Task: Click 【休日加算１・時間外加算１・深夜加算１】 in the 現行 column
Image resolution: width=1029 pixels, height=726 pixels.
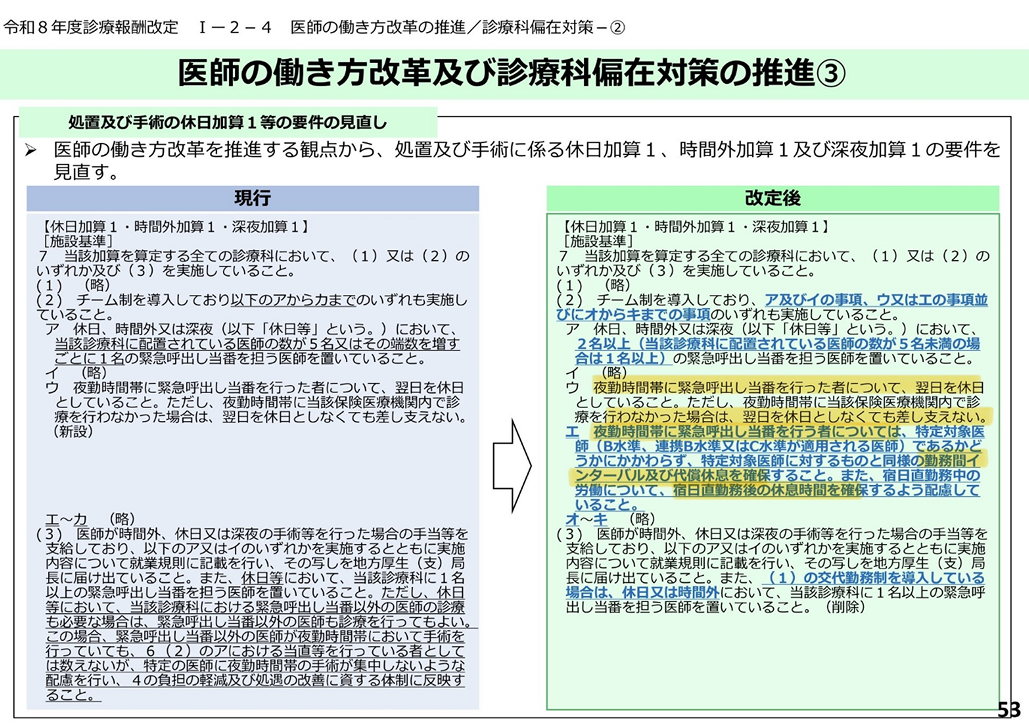Action: (174, 227)
